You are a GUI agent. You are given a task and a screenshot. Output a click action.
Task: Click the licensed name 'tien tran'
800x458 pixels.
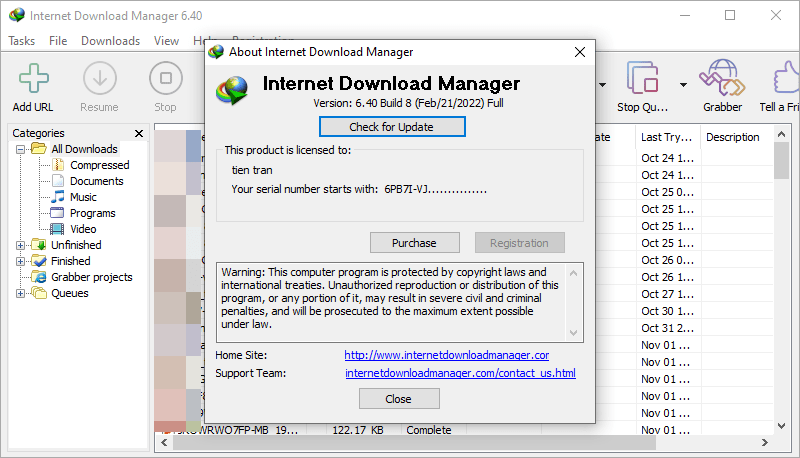252,170
